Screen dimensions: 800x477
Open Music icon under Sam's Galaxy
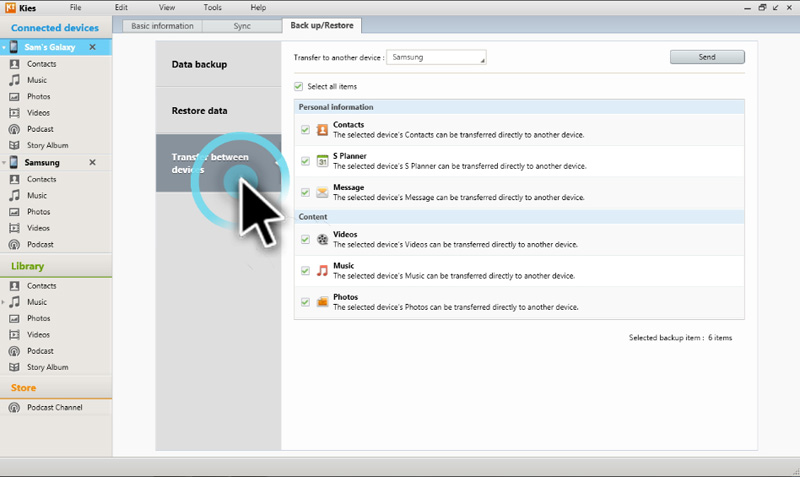click(x=14, y=80)
